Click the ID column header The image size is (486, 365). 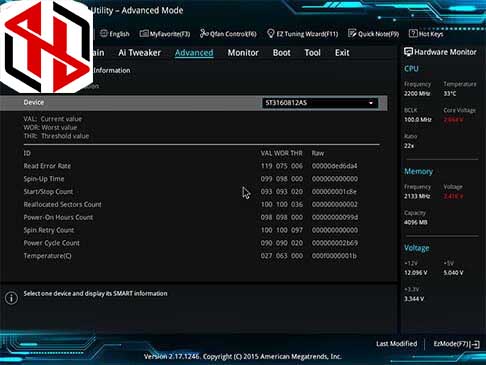[27, 153]
